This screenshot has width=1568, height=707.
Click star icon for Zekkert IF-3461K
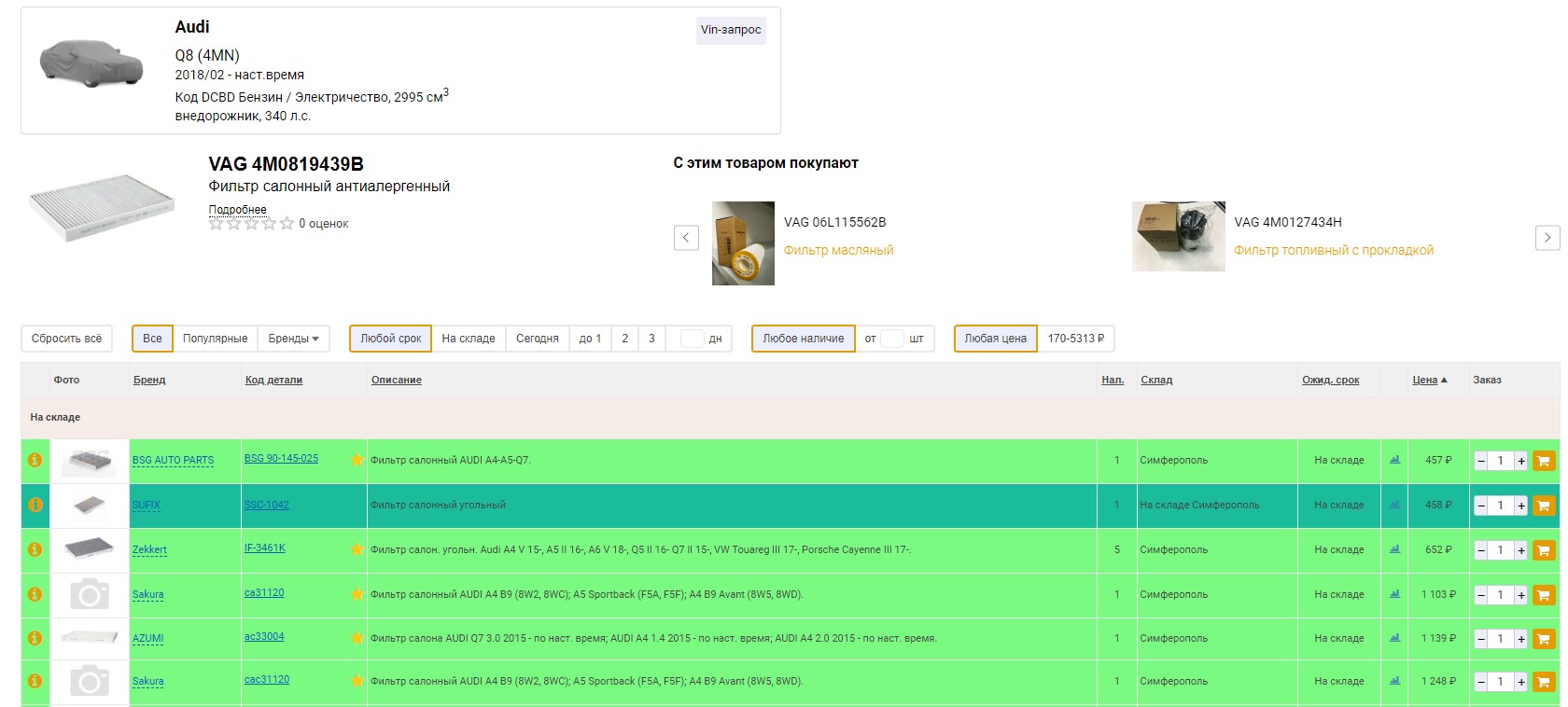point(357,548)
